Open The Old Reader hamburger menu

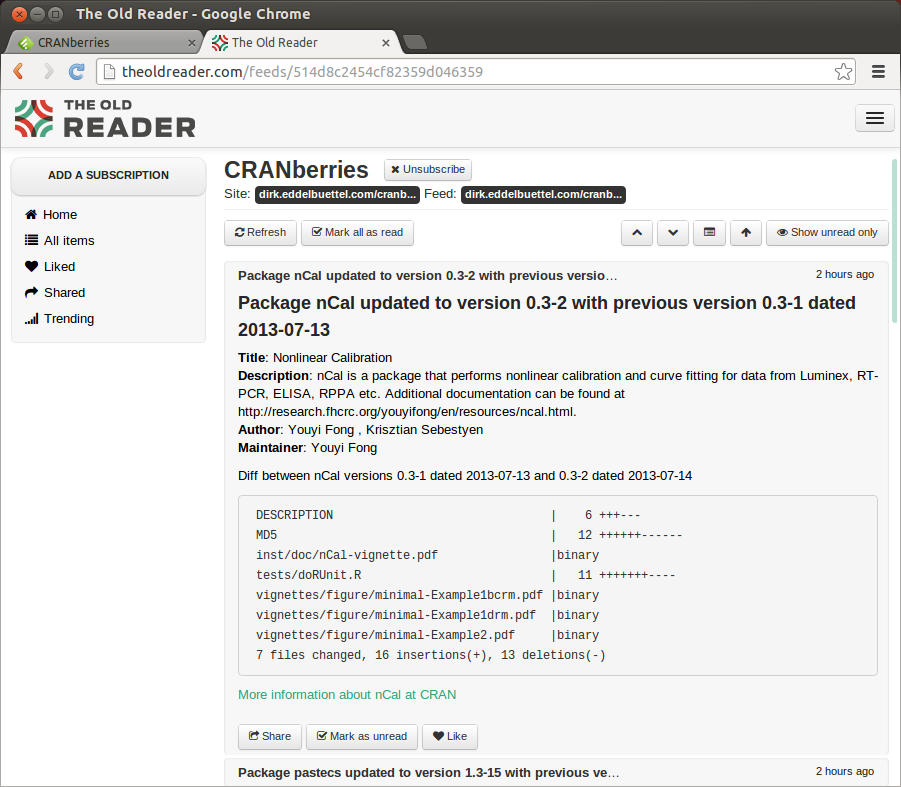(875, 118)
